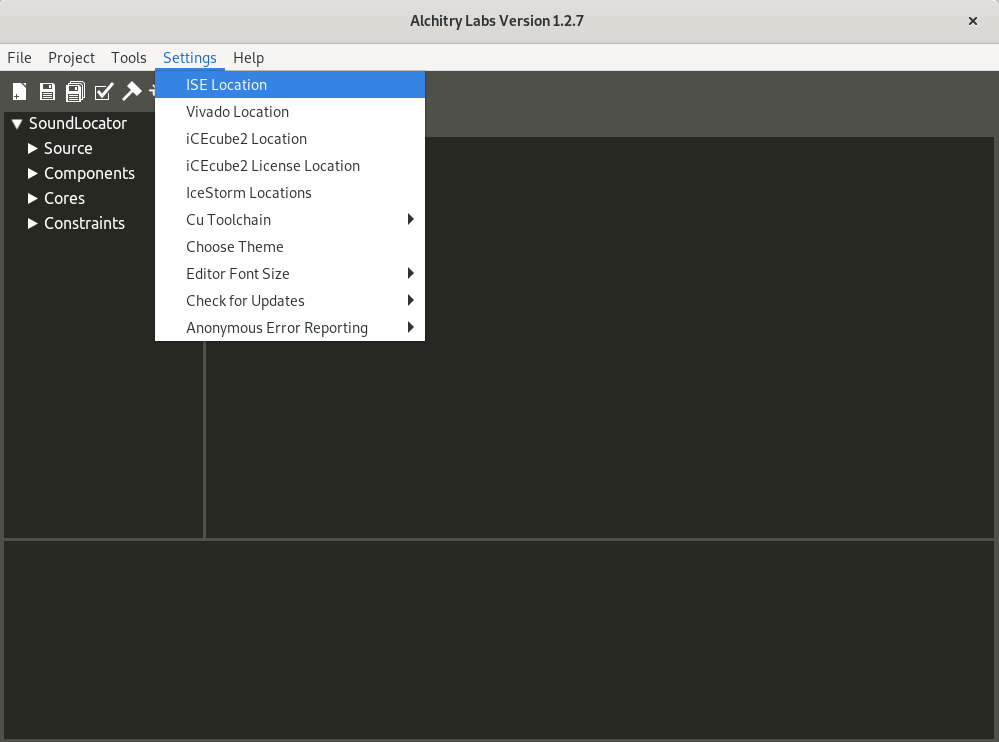Viewport: 999px width, 742px height.
Task: Click the Save All Files icon
Action: point(75,92)
